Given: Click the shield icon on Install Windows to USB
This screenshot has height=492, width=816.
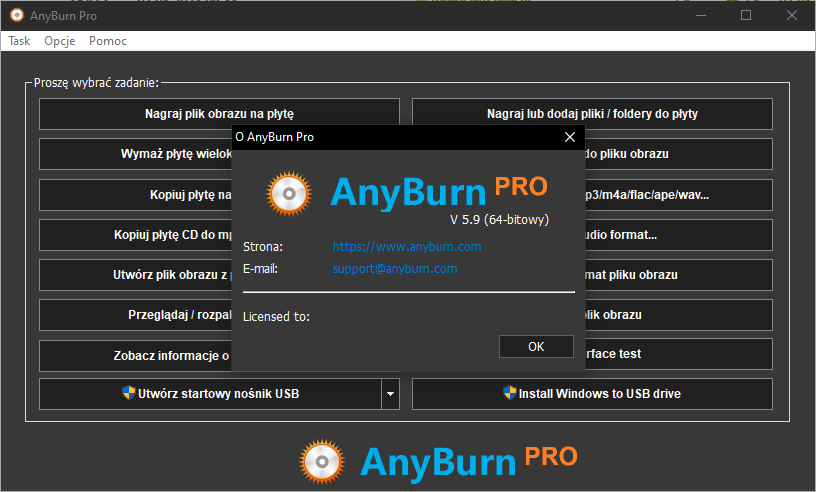Looking at the screenshot, I should (509, 393).
